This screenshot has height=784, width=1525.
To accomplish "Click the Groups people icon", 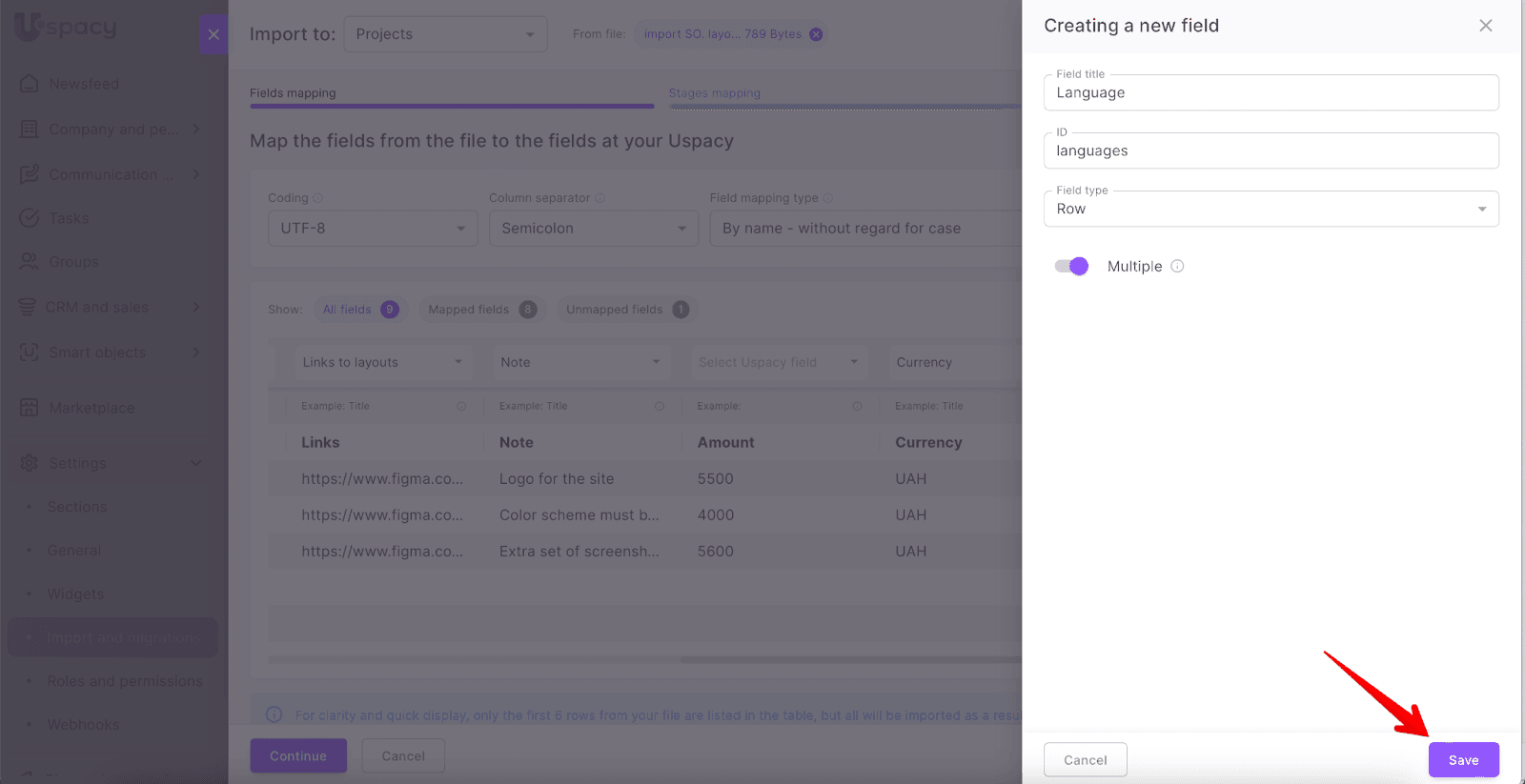I will pos(29,262).
